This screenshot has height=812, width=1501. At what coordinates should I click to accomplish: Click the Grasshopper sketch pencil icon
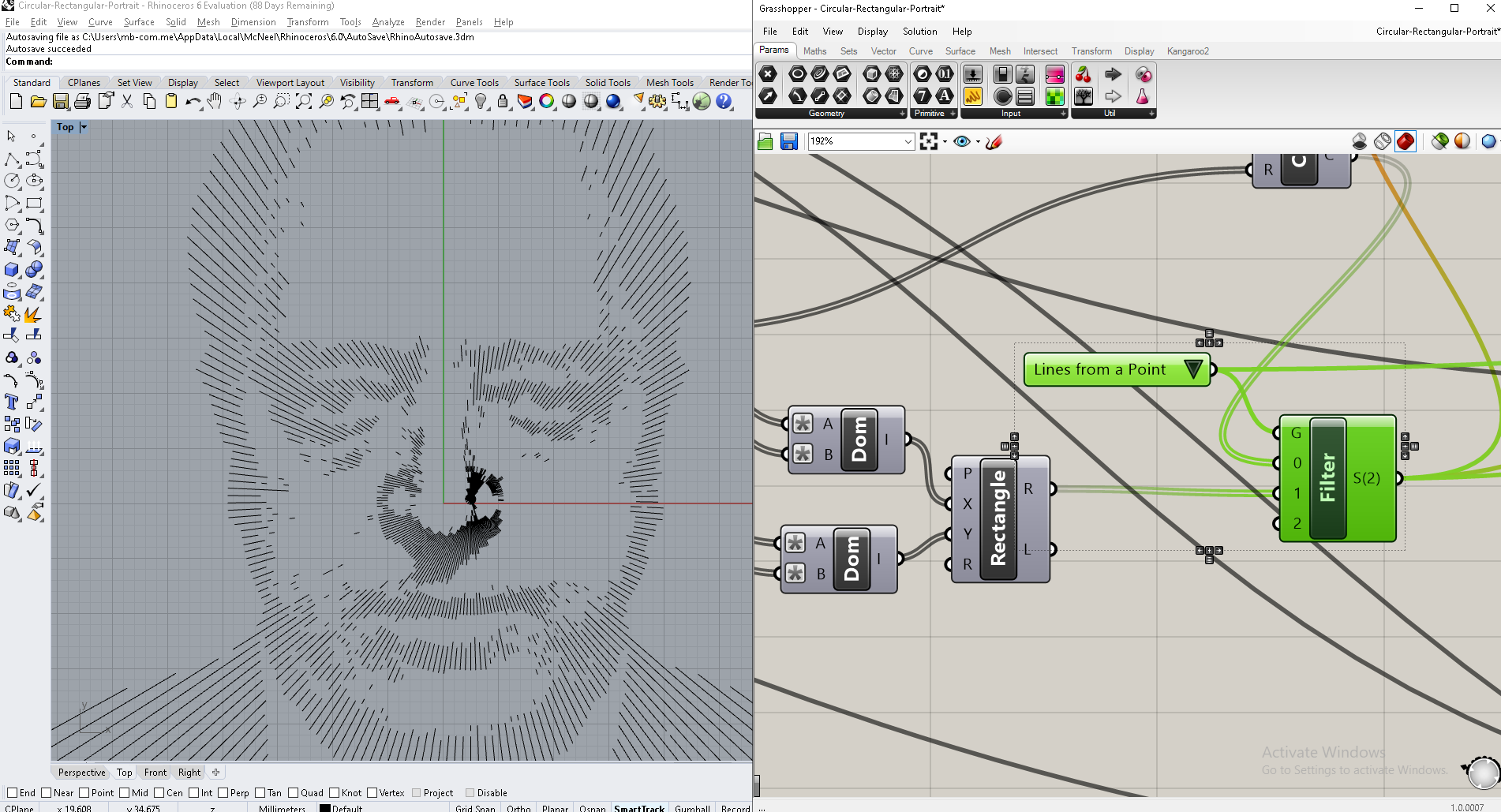[994, 141]
